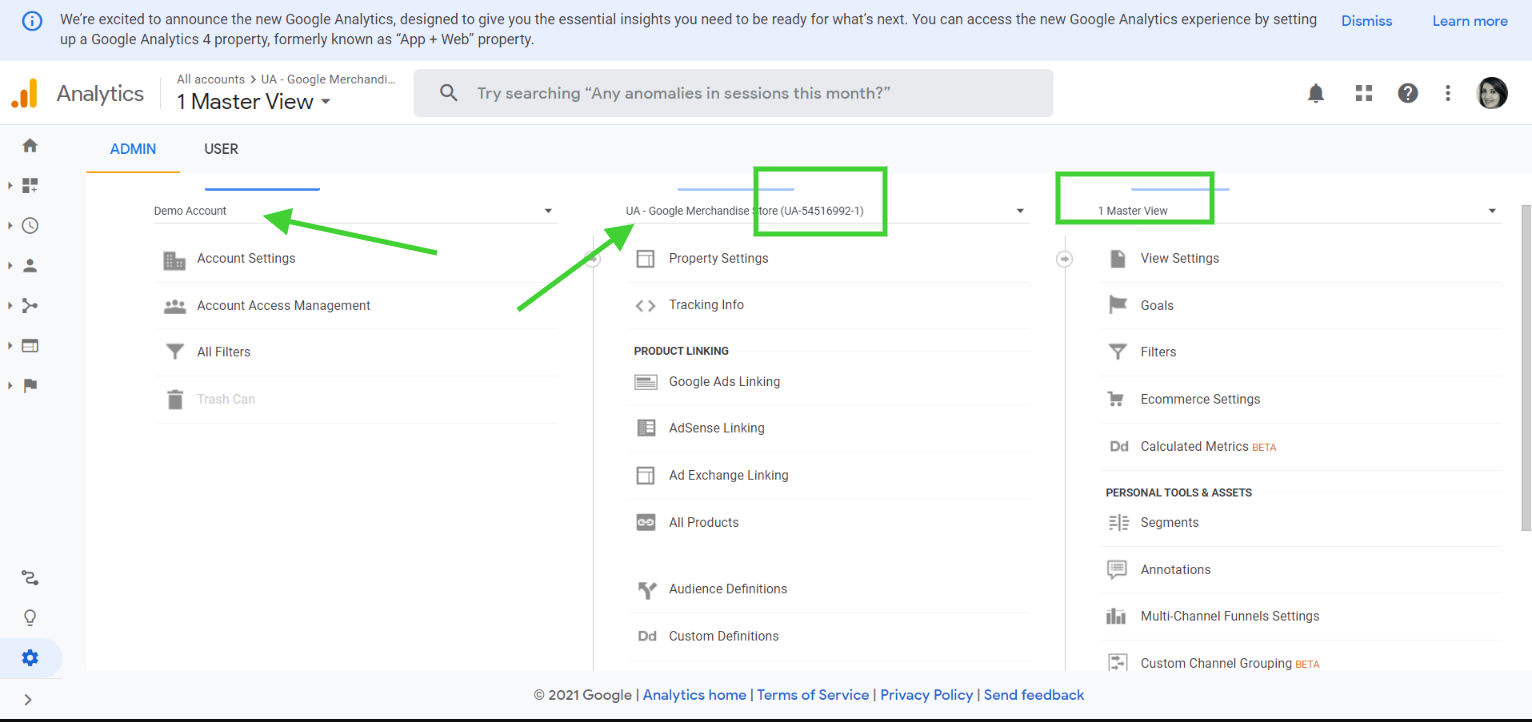This screenshot has width=1532, height=722.
Task: Click the search magnifier icon
Action: click(449, 93)
